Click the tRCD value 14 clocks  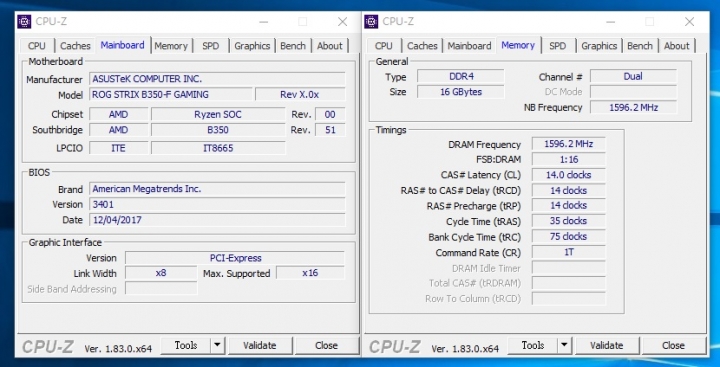568,190
